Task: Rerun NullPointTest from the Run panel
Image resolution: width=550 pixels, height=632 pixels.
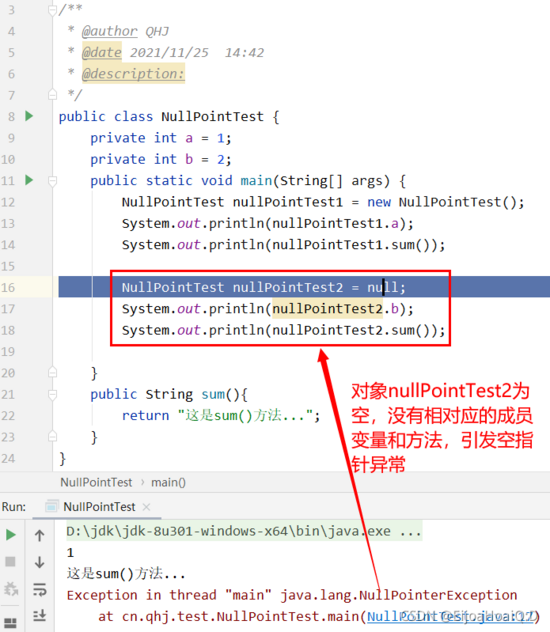Action: (x=11, y=535)
